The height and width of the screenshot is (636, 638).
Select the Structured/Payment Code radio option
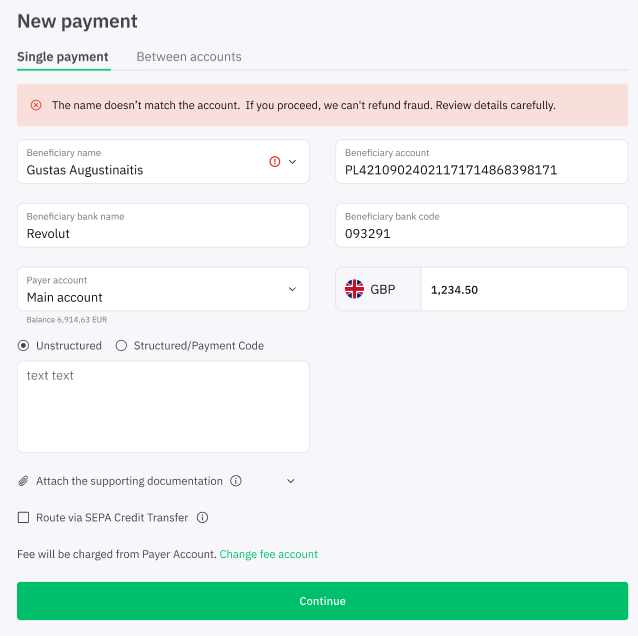click(x=121, y=346)
